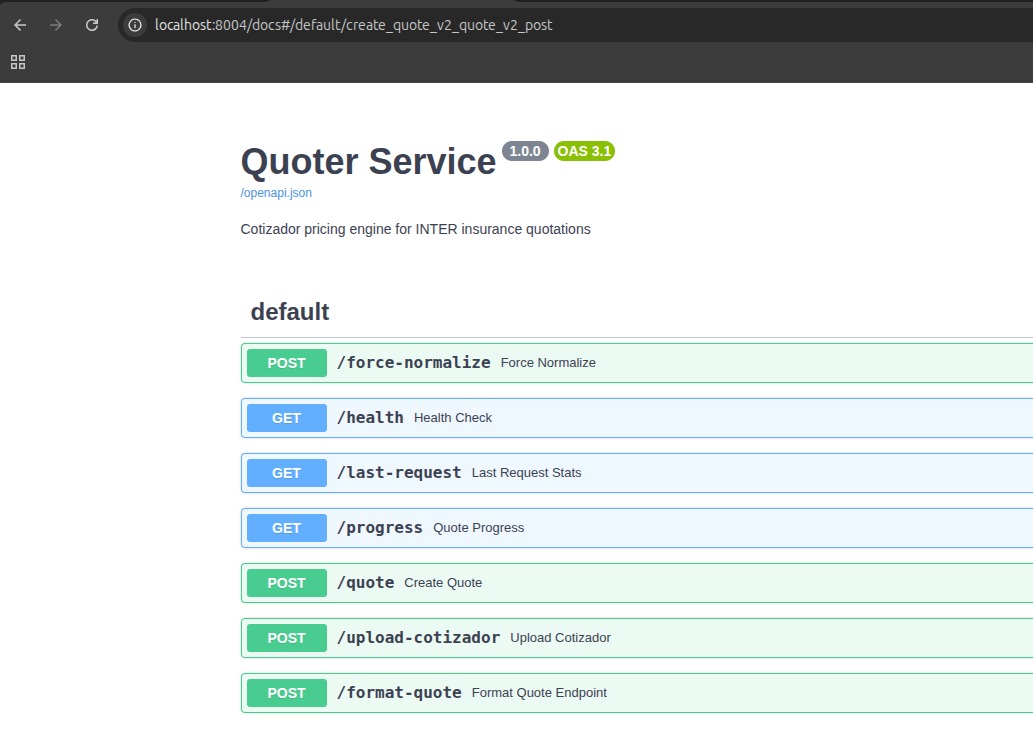This screenshot has height=733, width=1033.
Task: Click the Format Quote Endpoint summary text
Action: pos(539,693)
